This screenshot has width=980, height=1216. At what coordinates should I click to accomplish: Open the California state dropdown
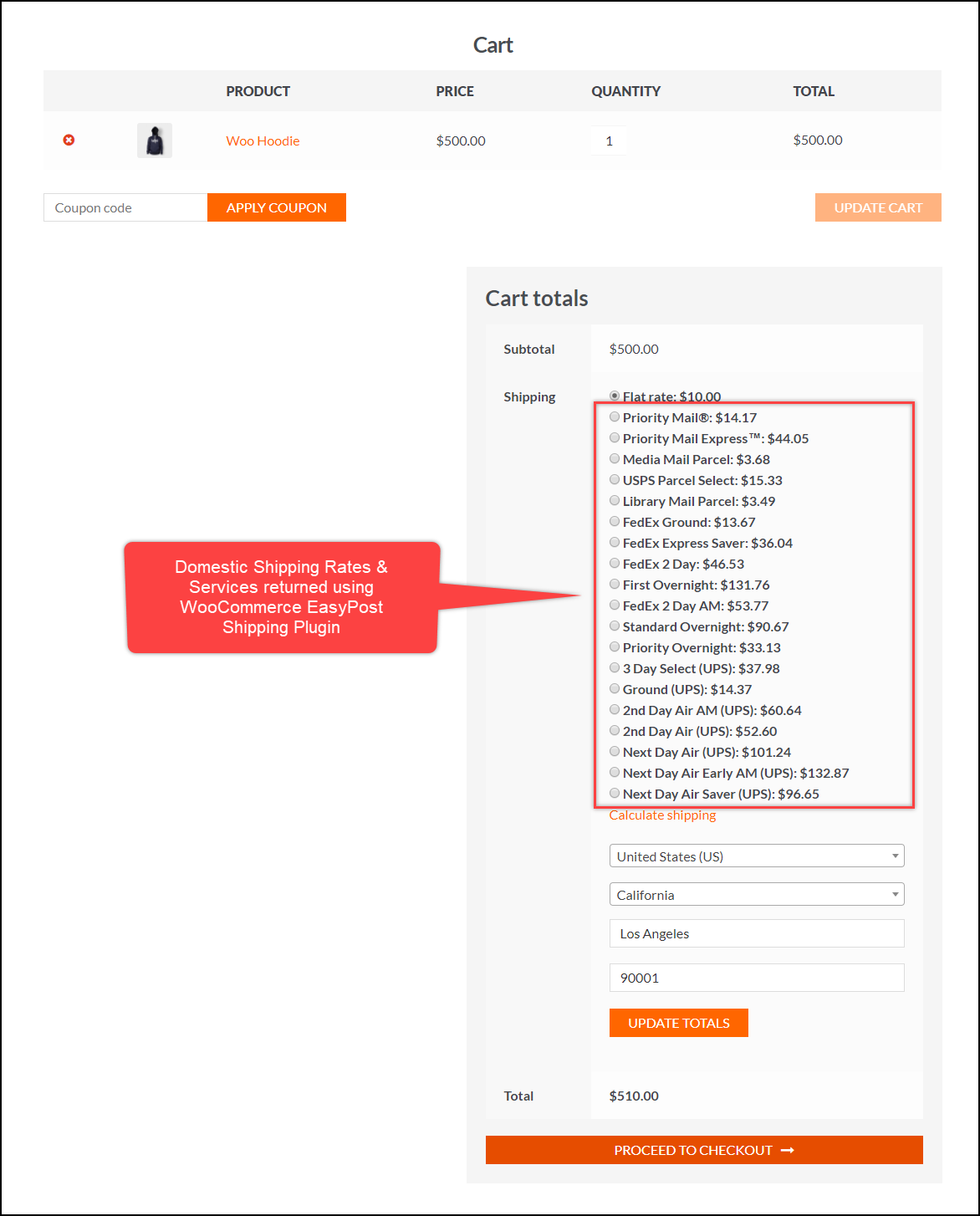tap(757, 894)
